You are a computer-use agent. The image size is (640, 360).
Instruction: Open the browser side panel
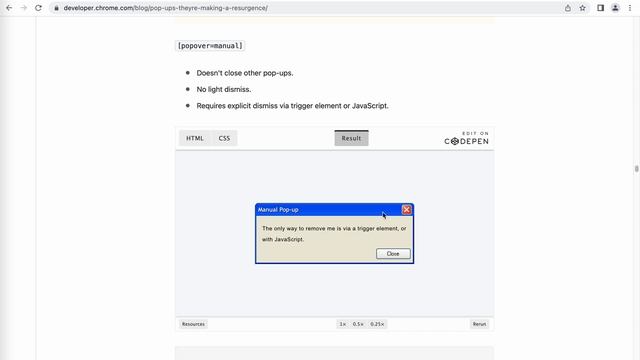(x=600, y=8)
